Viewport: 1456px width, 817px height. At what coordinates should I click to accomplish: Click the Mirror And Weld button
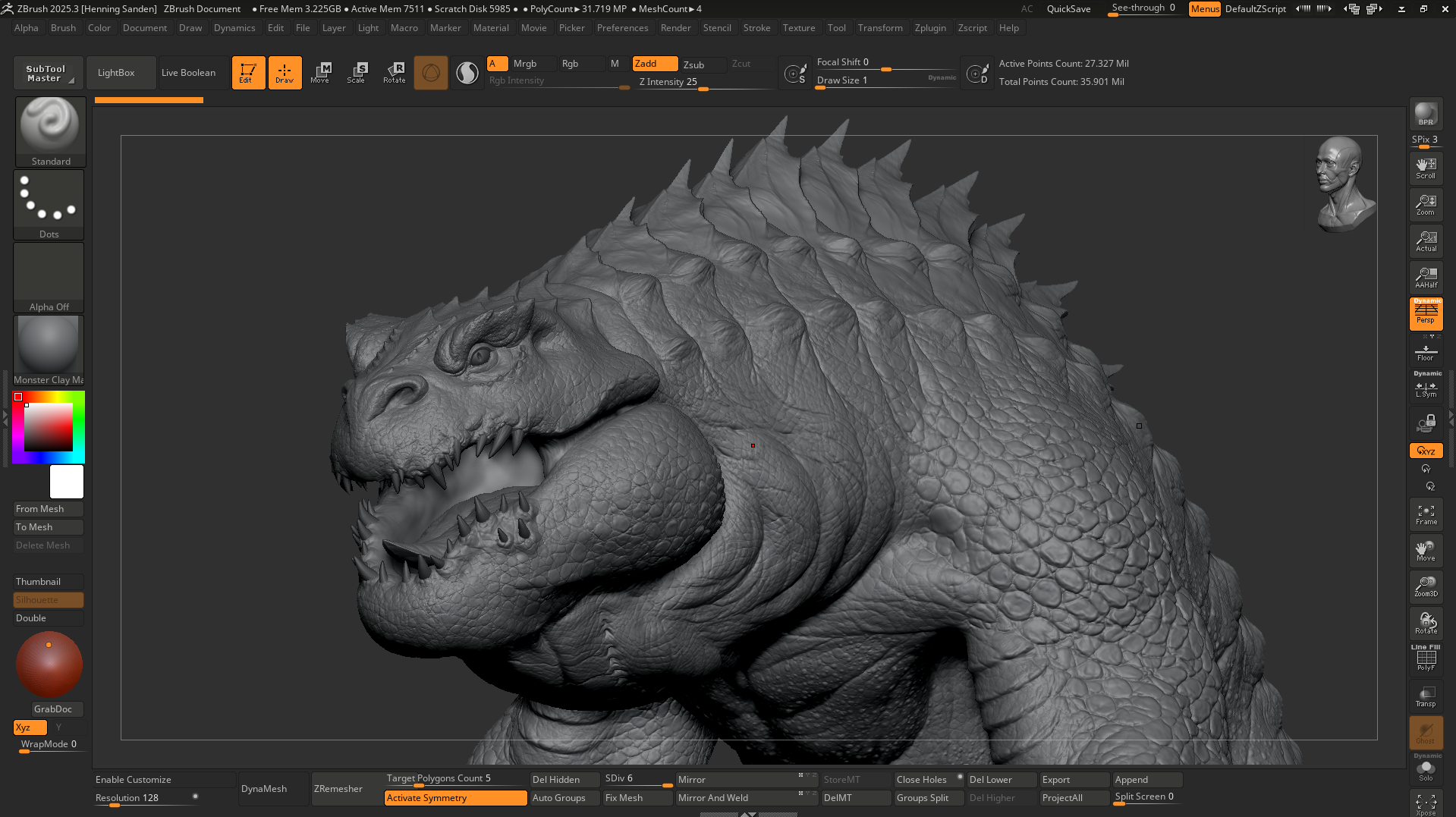pyautogui.click(x=747, y=798)
